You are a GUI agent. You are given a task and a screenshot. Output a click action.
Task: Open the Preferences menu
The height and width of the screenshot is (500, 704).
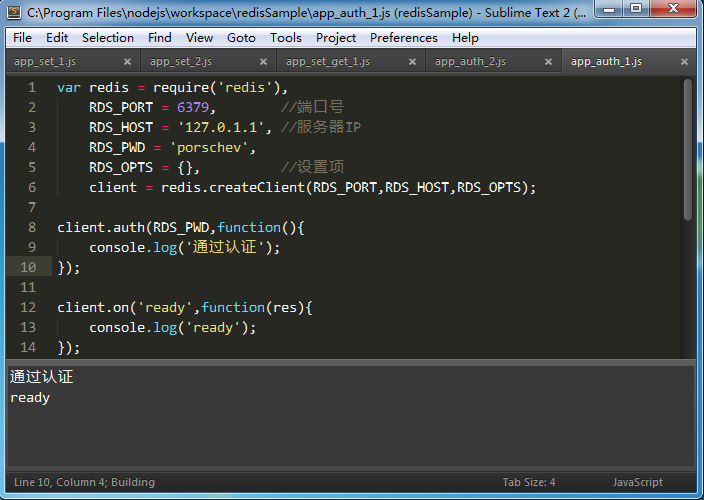[x=403, y=38]
